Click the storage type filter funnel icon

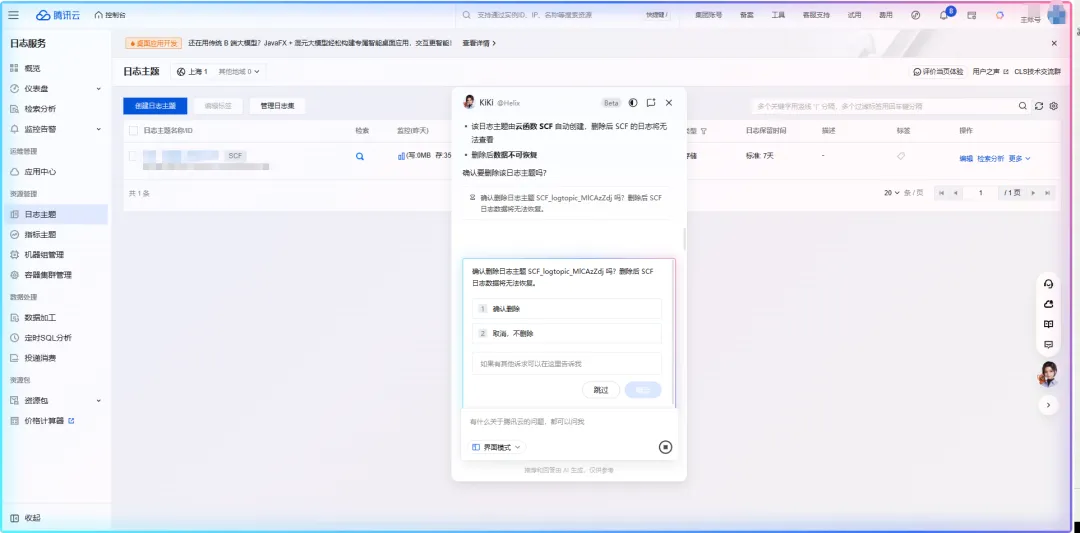coord(703,130)
